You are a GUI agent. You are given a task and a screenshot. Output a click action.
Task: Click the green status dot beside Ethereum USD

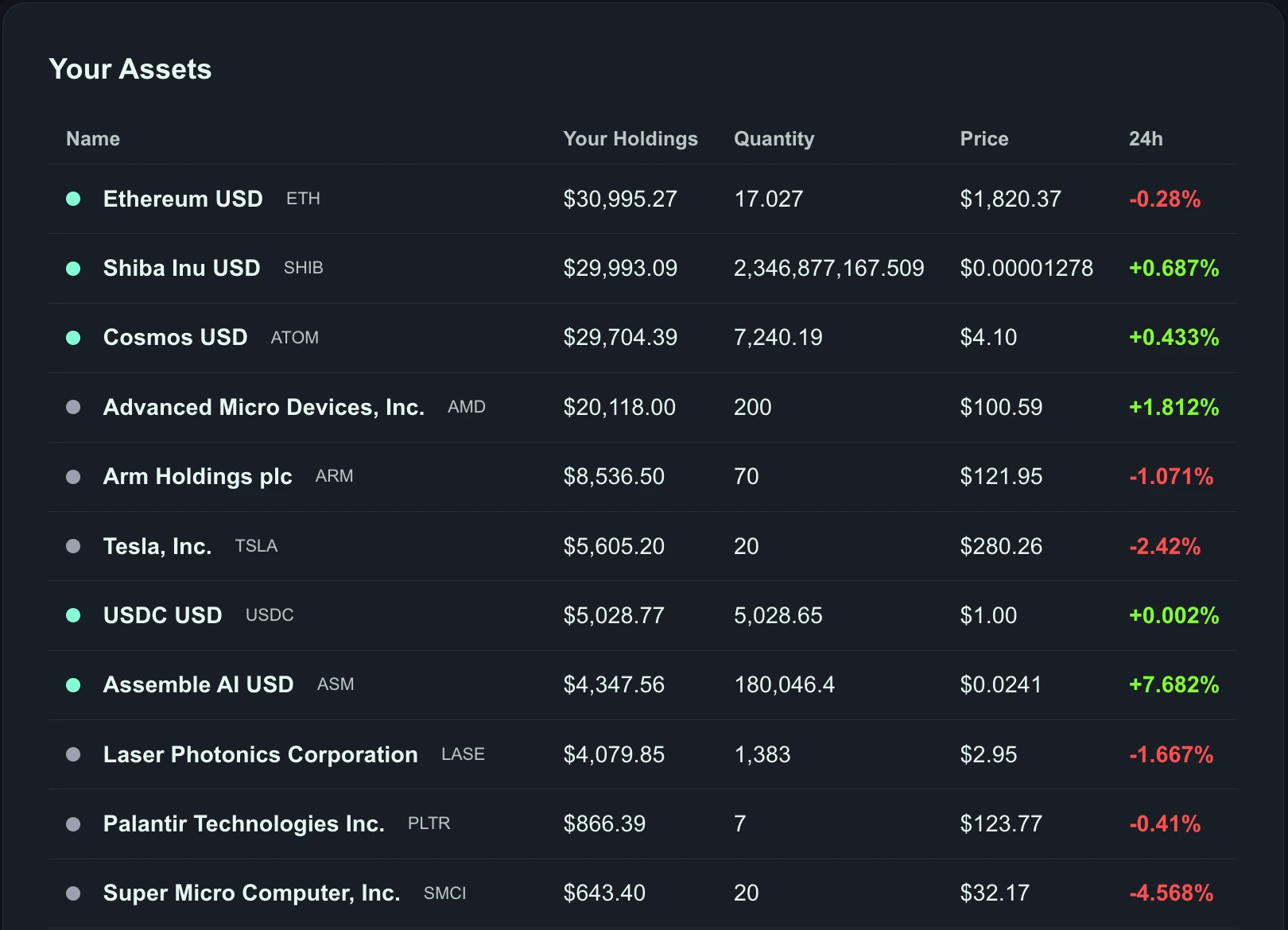point(73,199)
